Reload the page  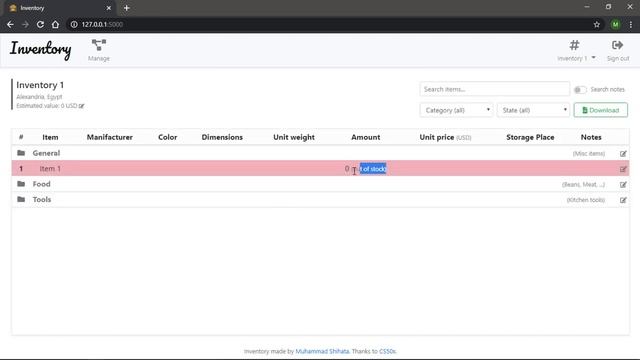pos(40,24)
